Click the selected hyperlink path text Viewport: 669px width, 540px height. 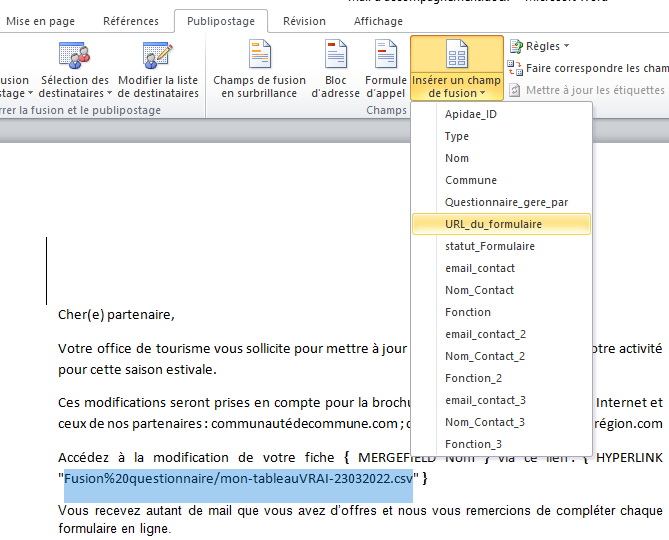(x=239, y=479)
